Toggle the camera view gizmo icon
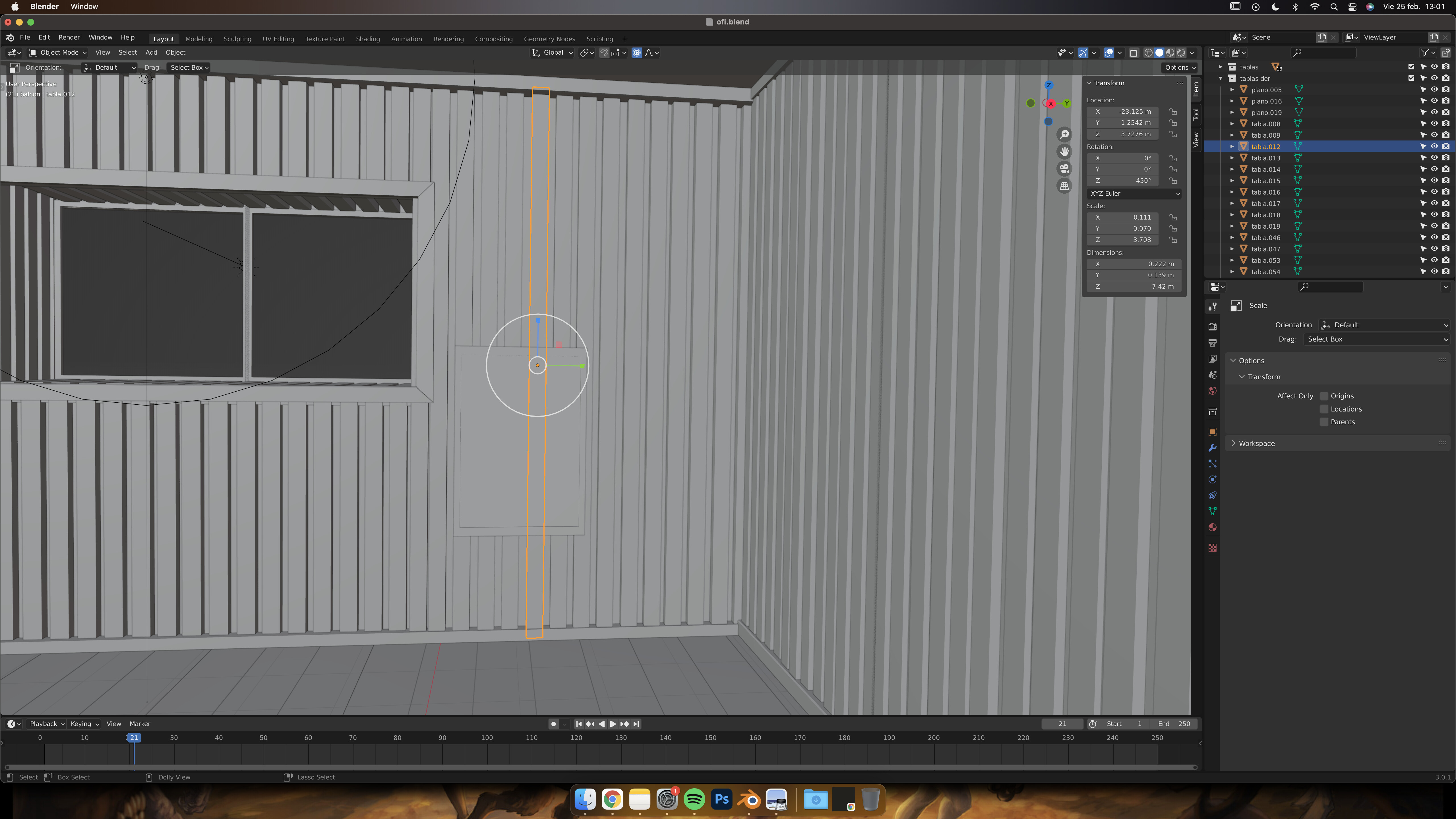 tap(1064, 168)
